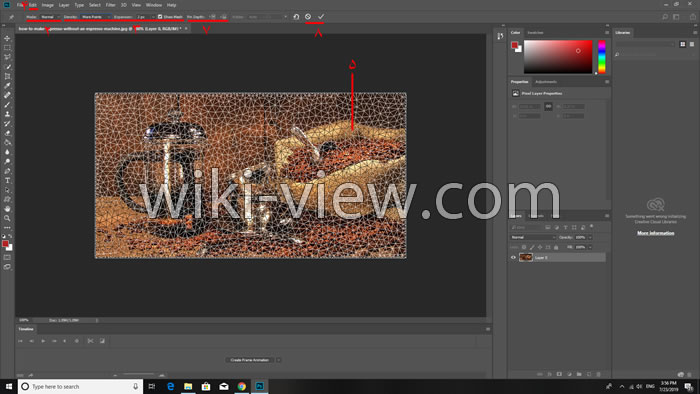
Task: Open the Puppet Warp Mode dropdown
Action: coord(50,17)
